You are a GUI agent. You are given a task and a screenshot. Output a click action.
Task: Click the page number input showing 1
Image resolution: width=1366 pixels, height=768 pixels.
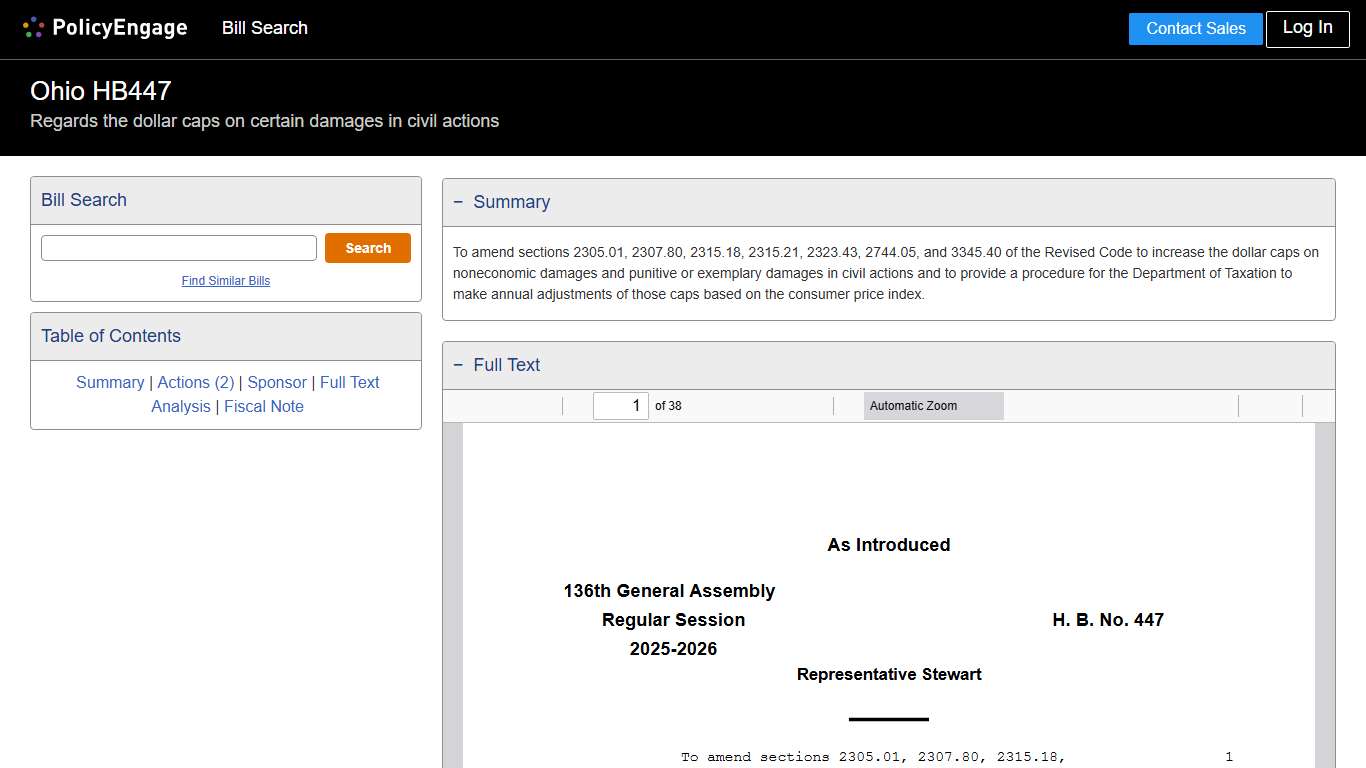(620, 406)
